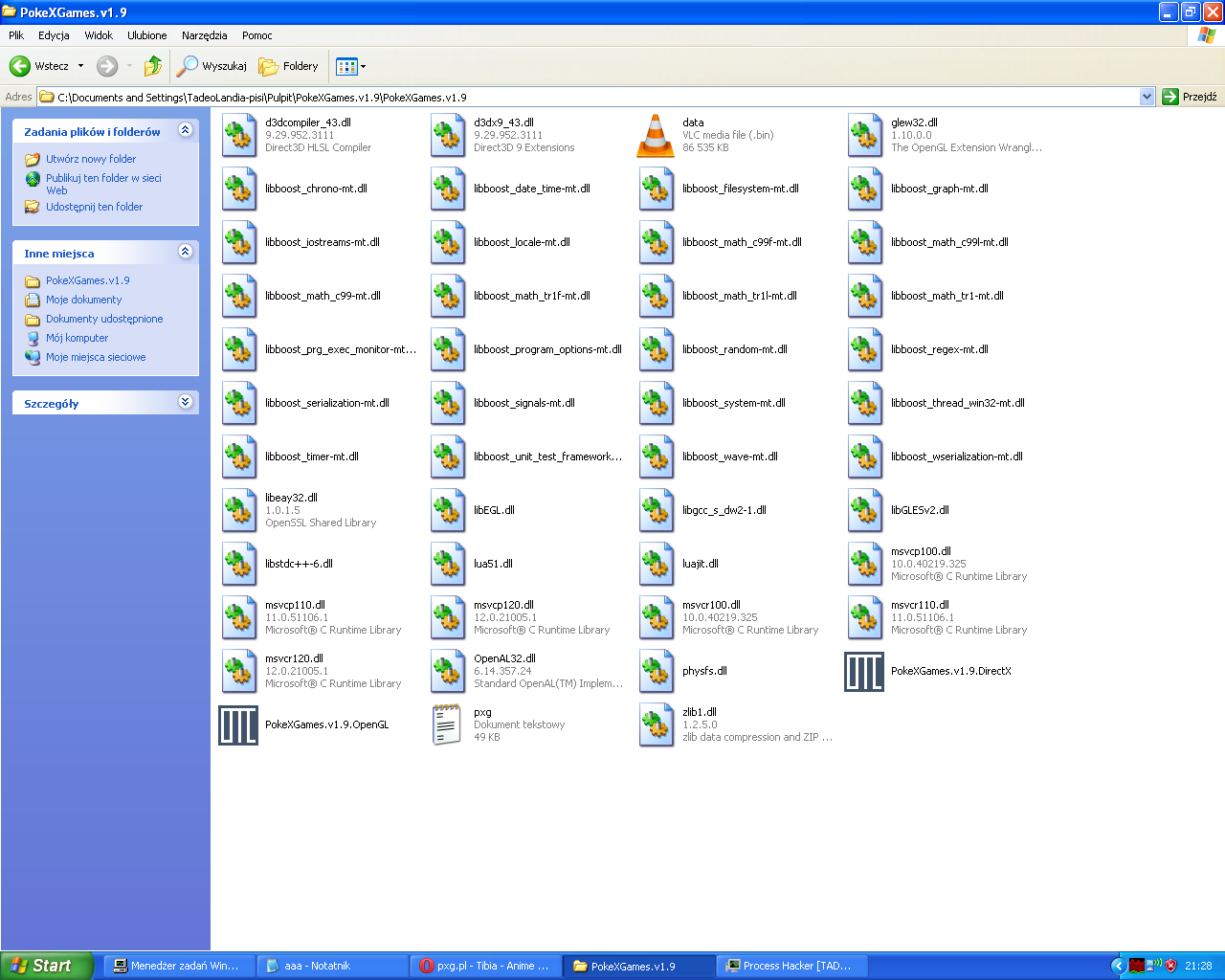Select the libeay32.dll OpenSSL library icon
The width and height of the screenshot is (1225, 980).
coord(239,510)
